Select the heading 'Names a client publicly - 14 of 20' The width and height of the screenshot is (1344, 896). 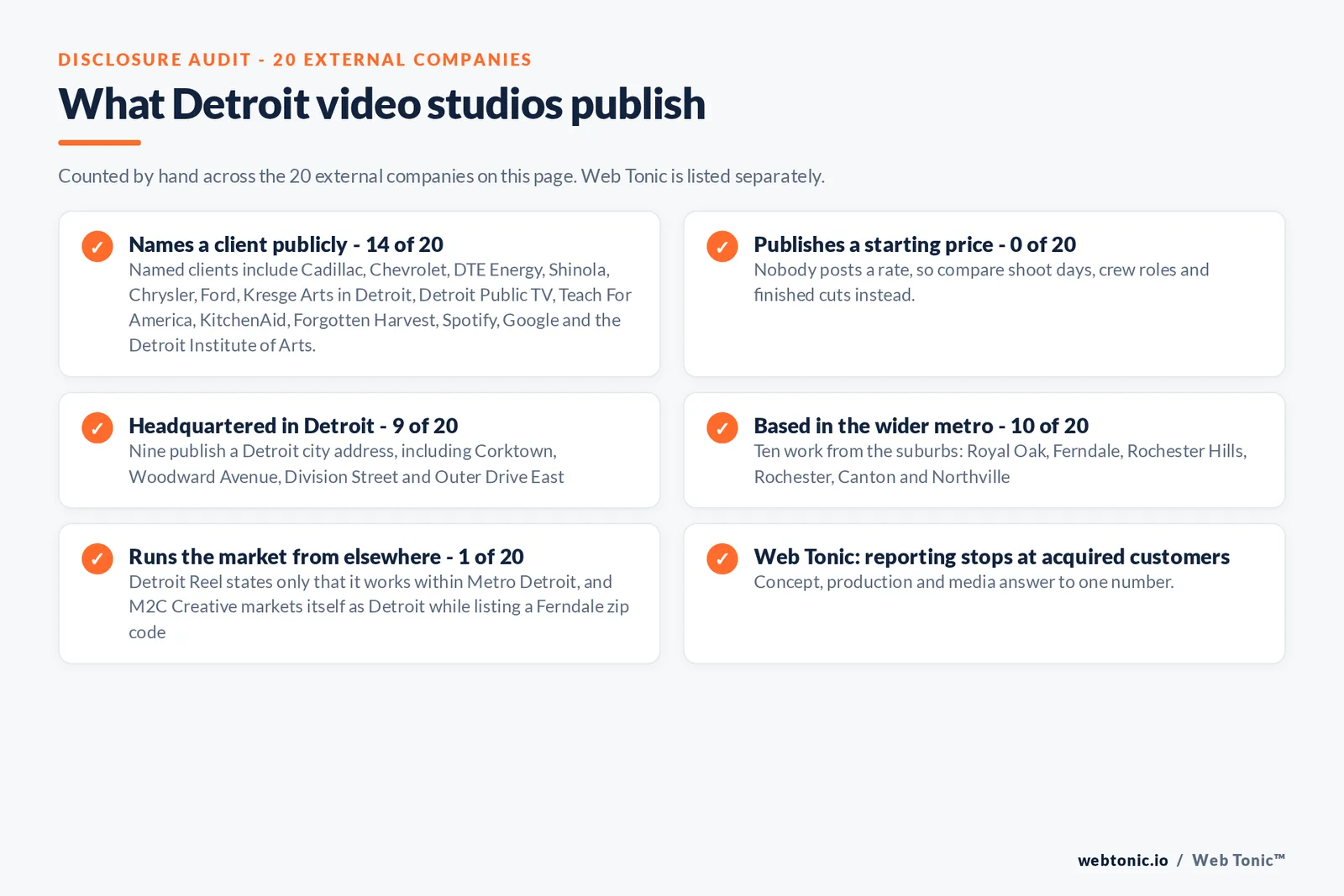tap(286, 244)
